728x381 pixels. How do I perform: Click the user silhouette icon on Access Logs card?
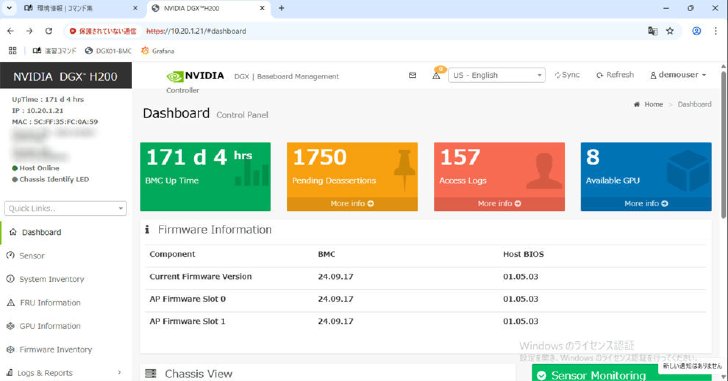[544, 171]
